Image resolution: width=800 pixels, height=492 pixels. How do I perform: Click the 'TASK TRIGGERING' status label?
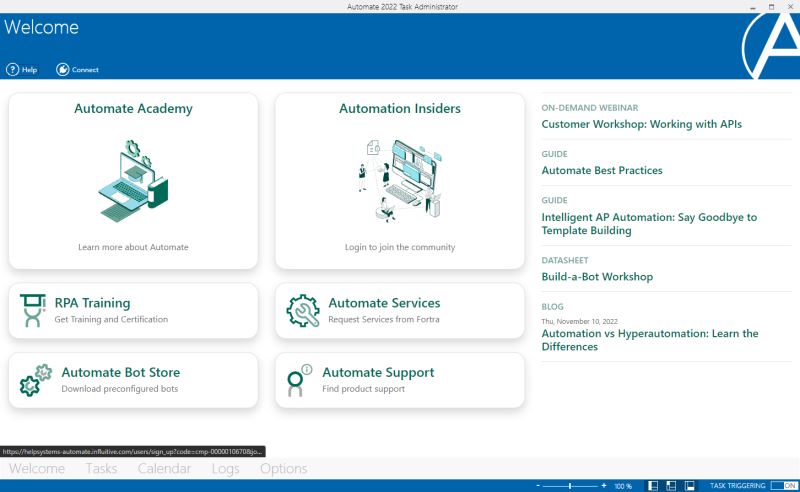[x=737, y=486]
